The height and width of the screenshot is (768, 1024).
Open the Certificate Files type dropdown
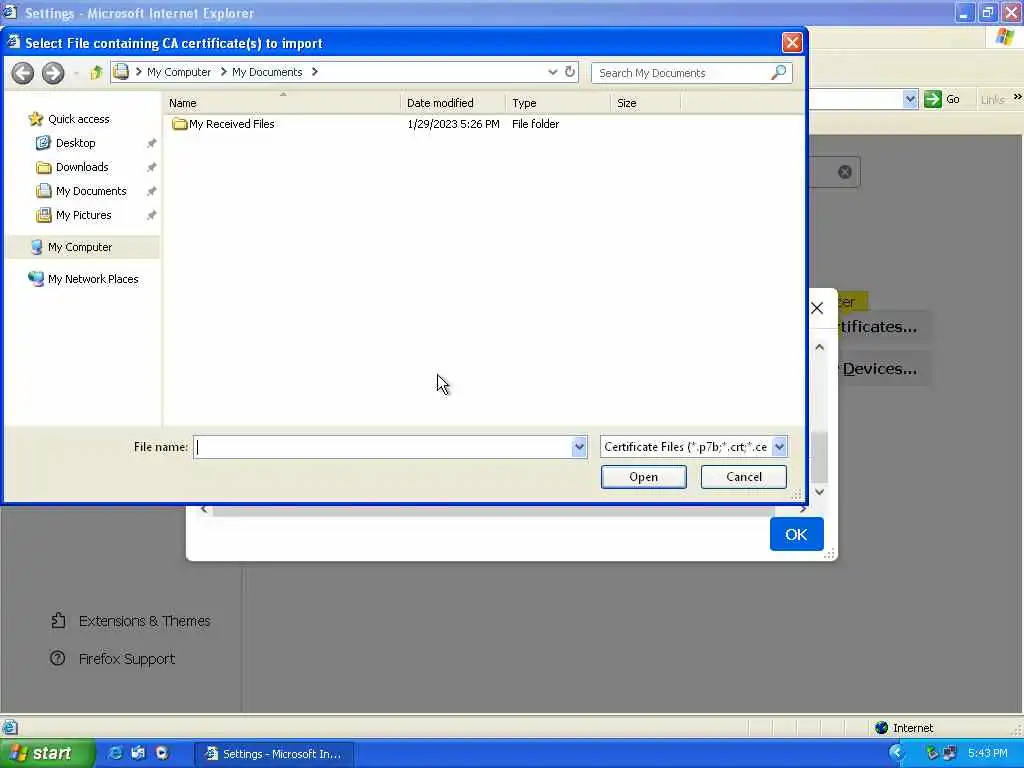(x=779, y=447)
